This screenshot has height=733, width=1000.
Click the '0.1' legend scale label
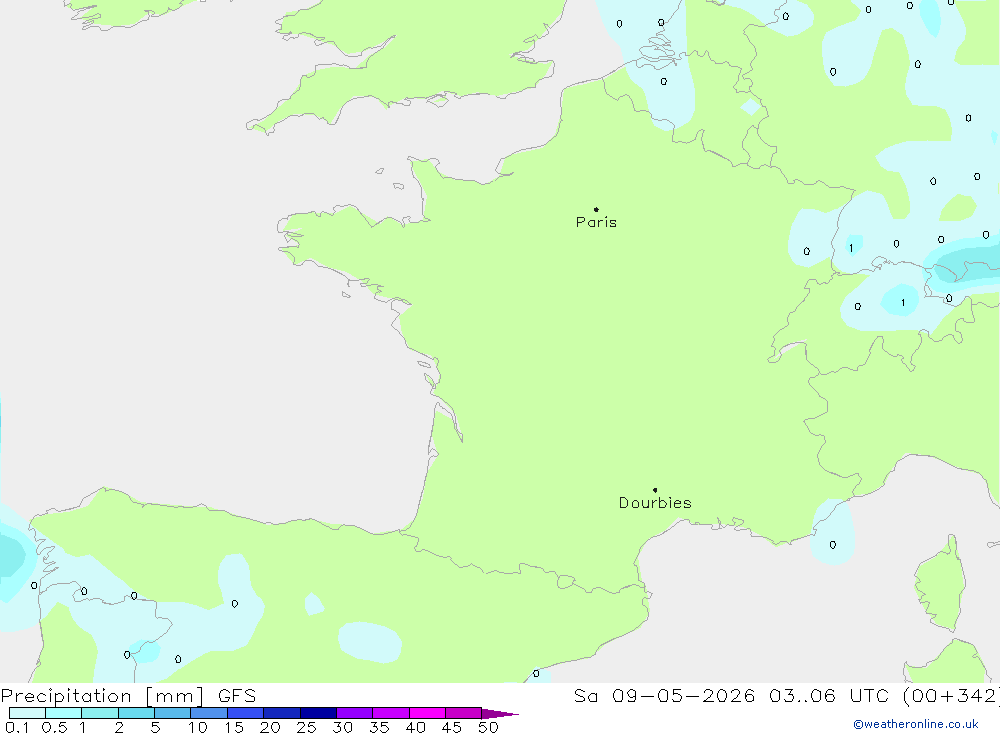click(17, 727)
